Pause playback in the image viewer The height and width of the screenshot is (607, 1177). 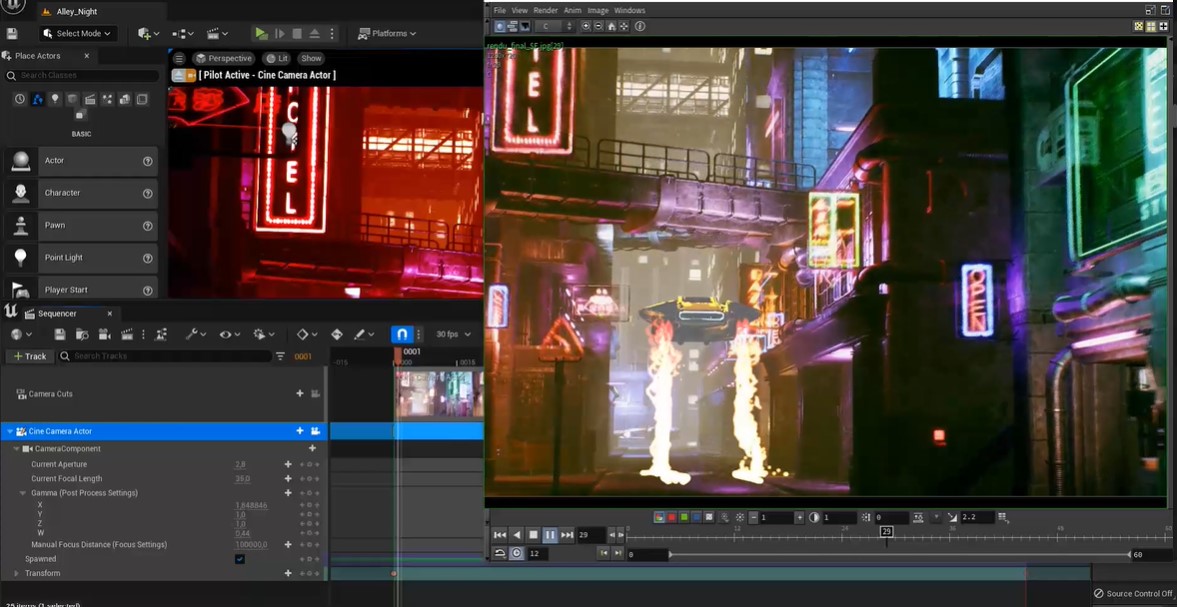coord(550,535)
